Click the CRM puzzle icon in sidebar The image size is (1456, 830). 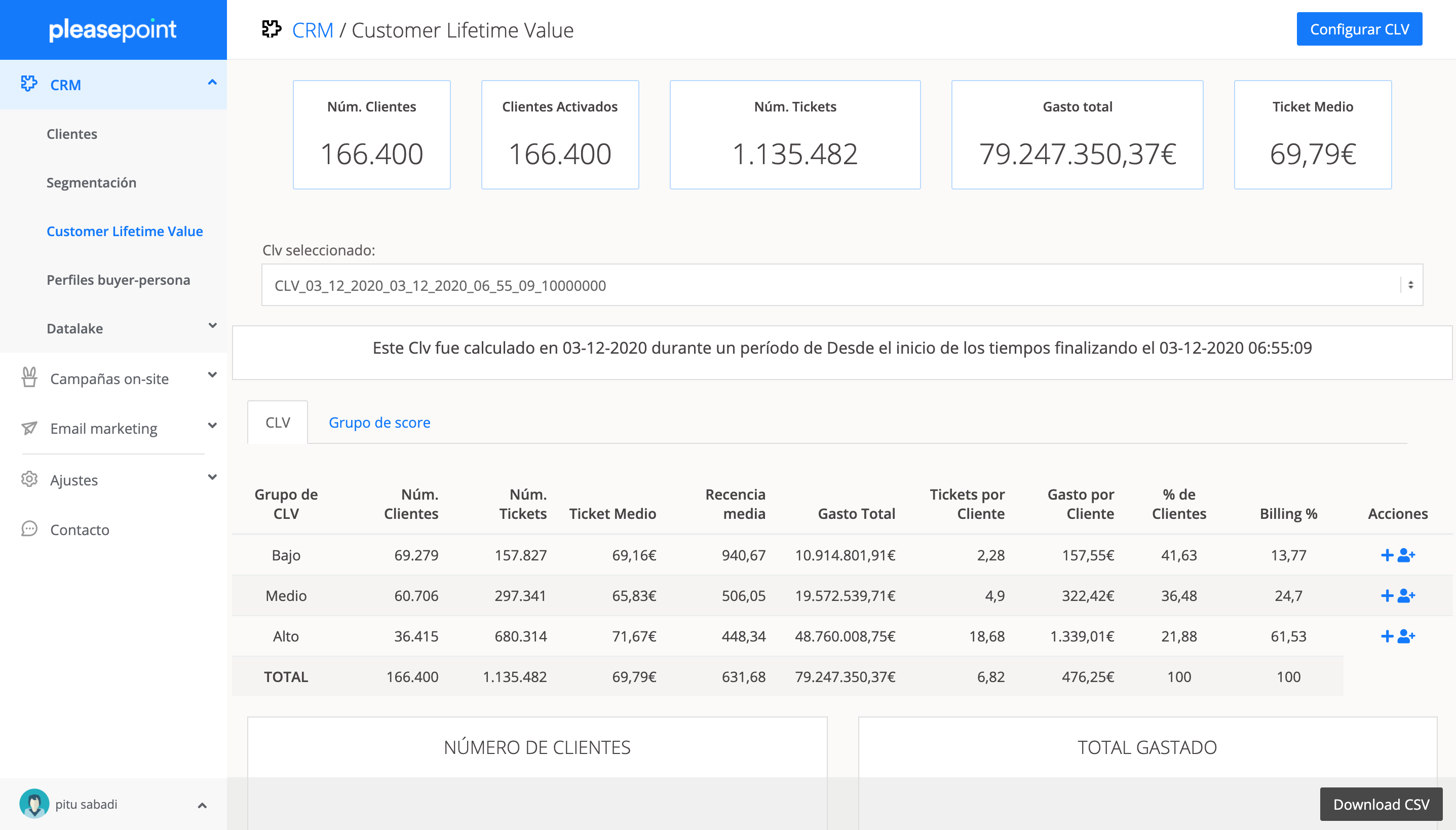pyautogui.click(x=28, y=84)
